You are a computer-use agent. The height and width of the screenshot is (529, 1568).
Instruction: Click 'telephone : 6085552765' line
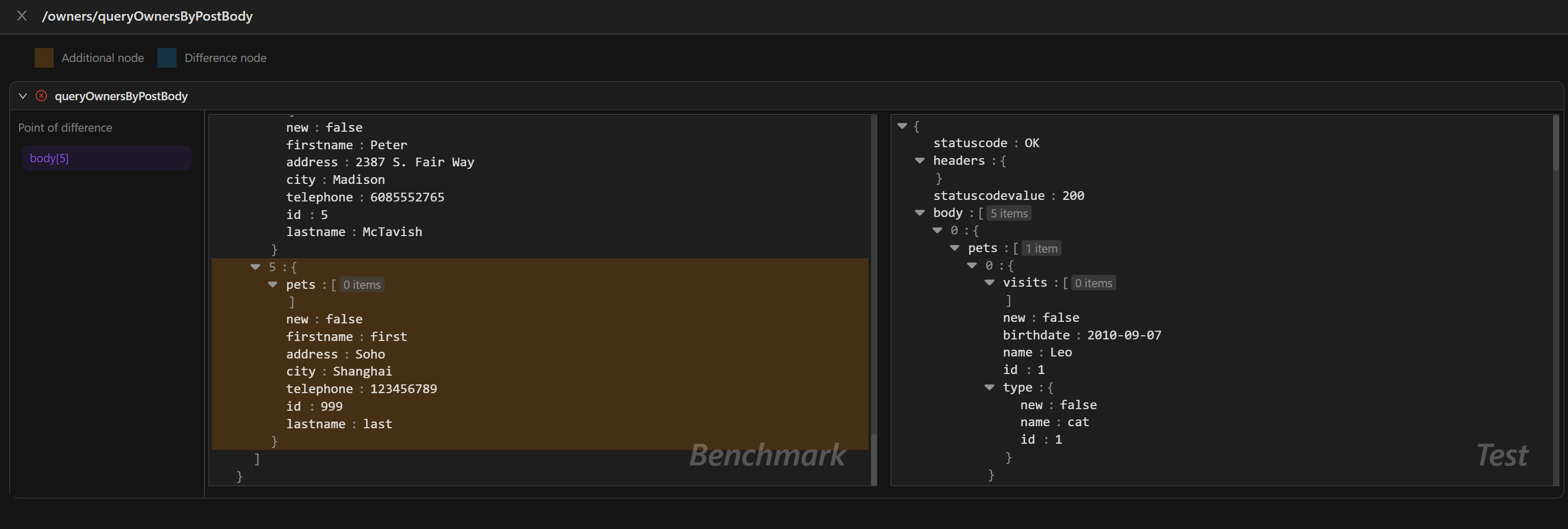[x=365, y=197]
